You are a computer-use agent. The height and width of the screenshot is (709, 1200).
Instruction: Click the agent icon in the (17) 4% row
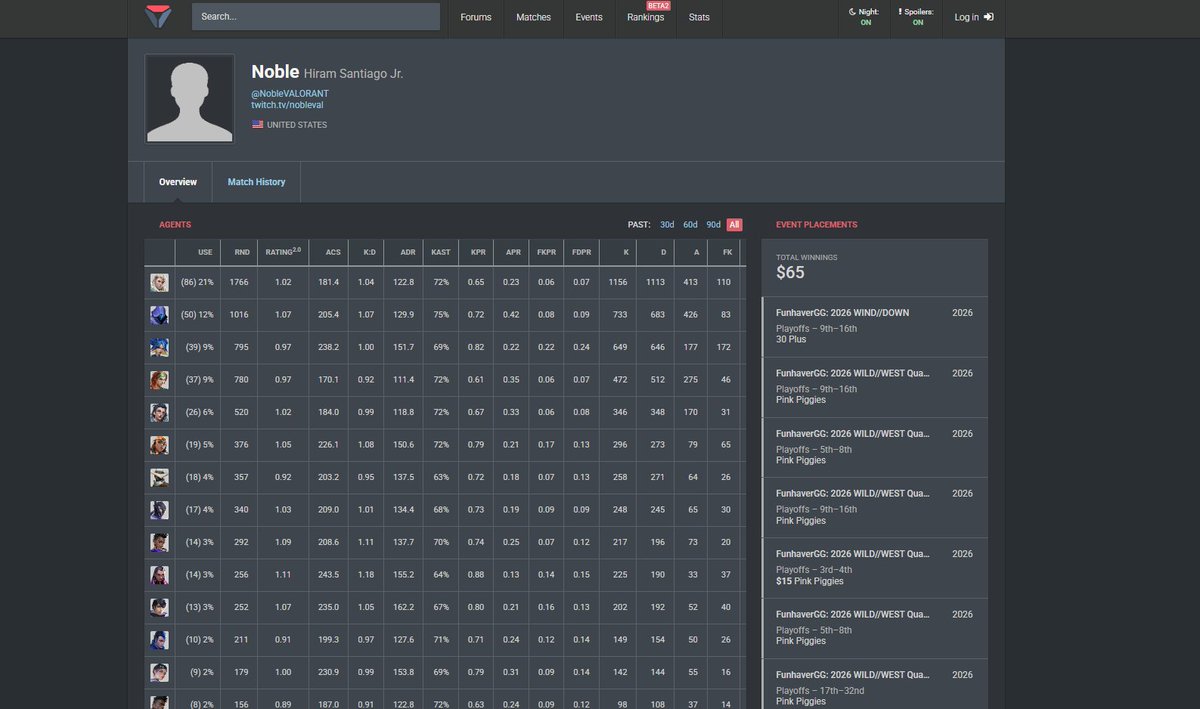(159, 510)
